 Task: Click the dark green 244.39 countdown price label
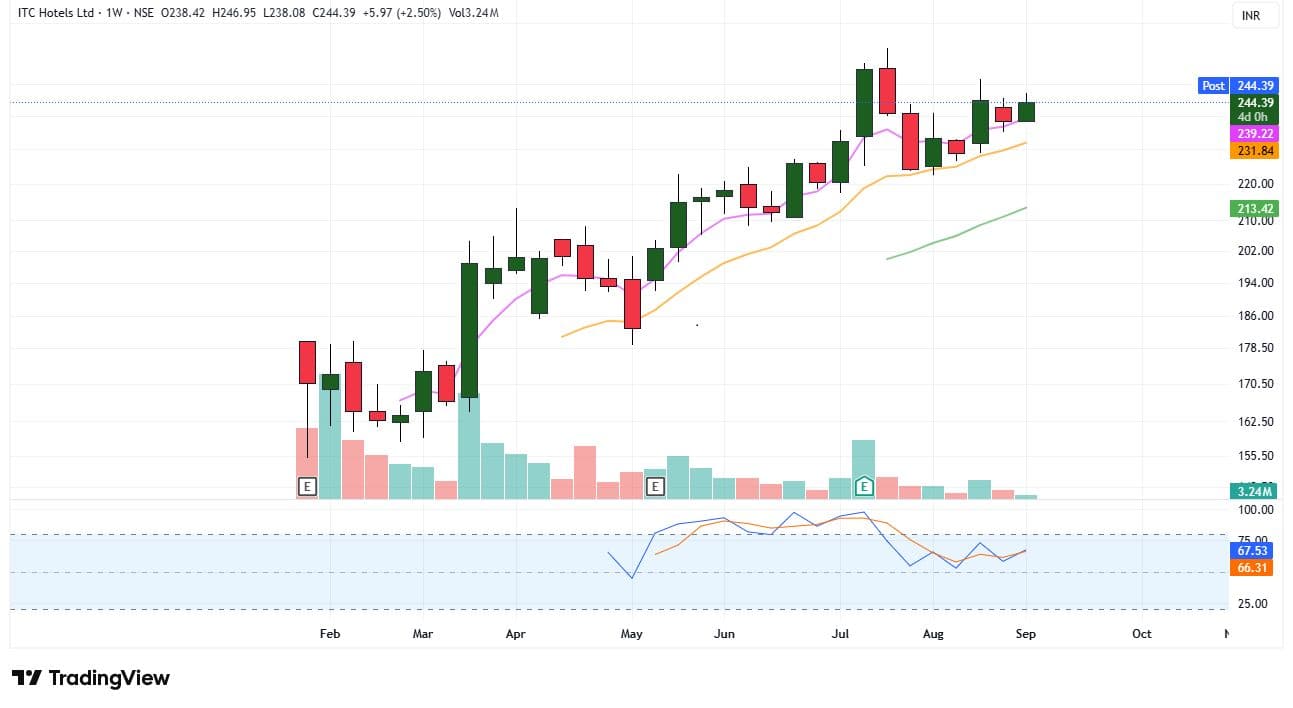click(1254, 103)
